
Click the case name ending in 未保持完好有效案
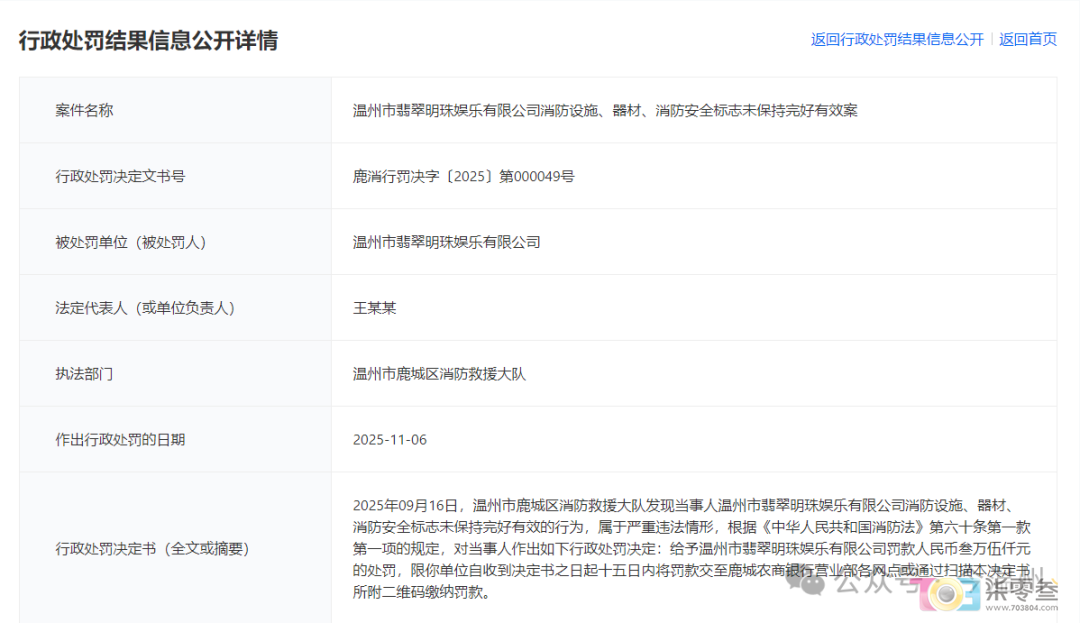(x=605, y=111)
